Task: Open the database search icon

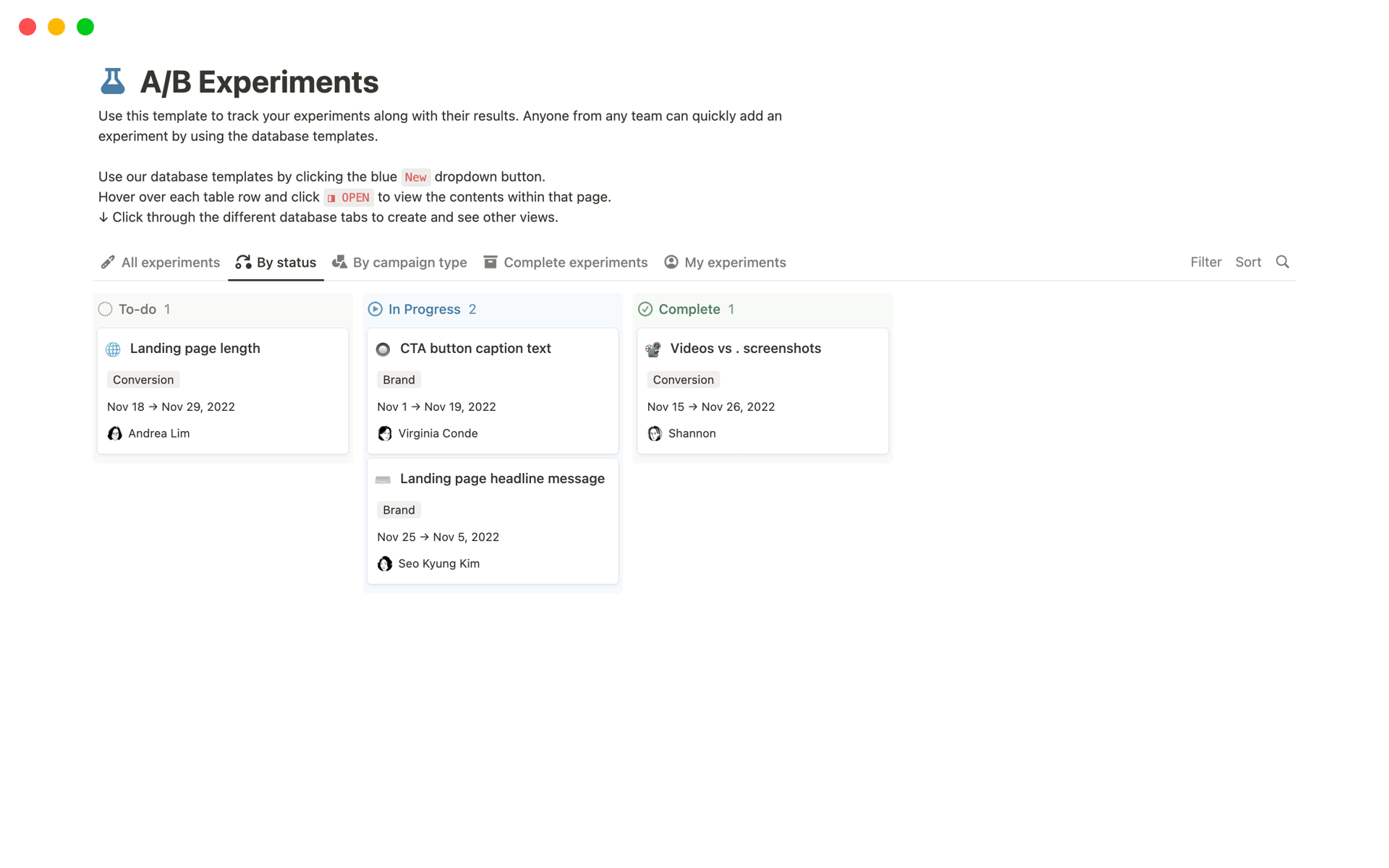Action: coord(1282,262)
